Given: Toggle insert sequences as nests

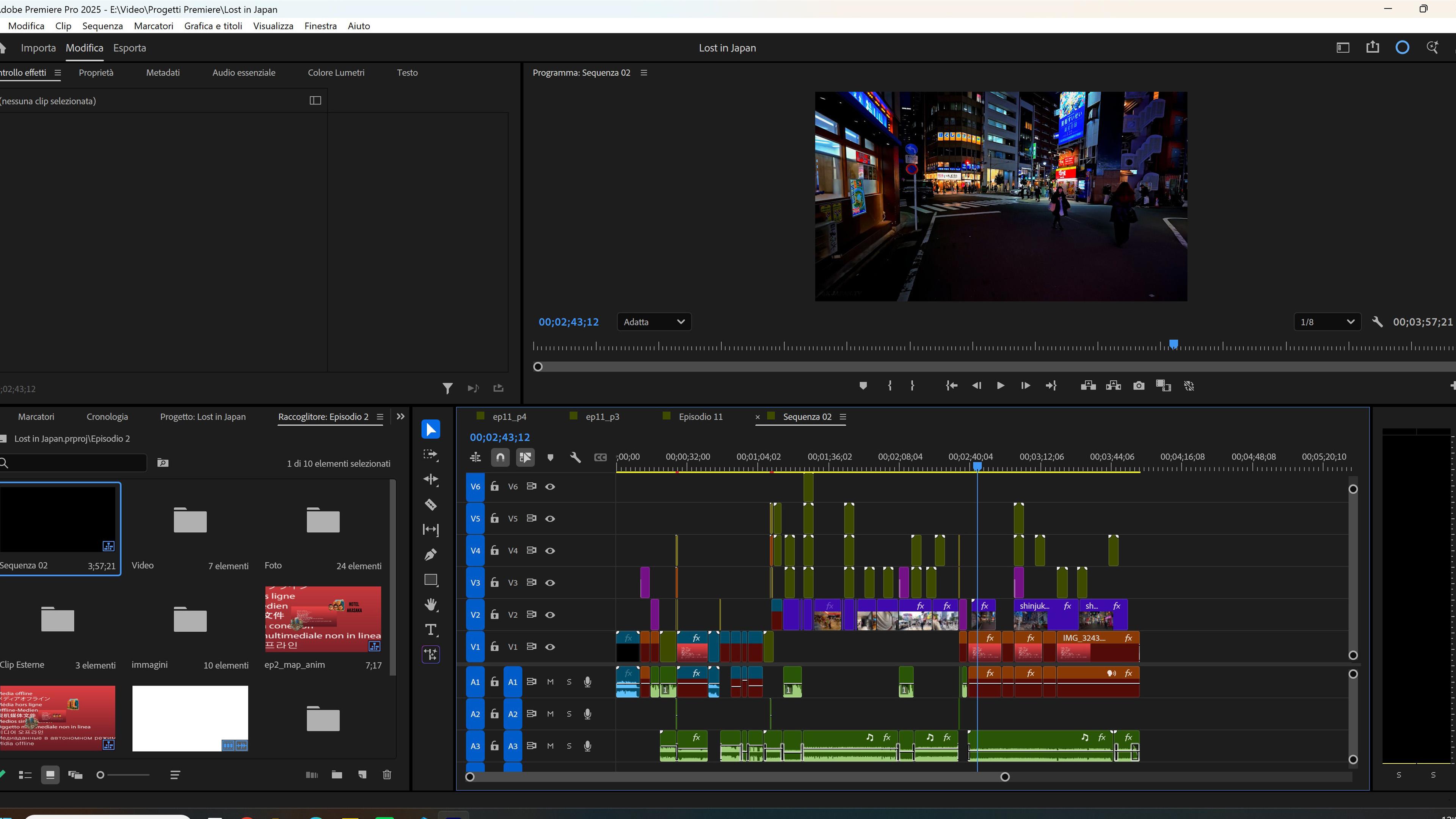Looking at the screenshot, I should coord(475,457).
